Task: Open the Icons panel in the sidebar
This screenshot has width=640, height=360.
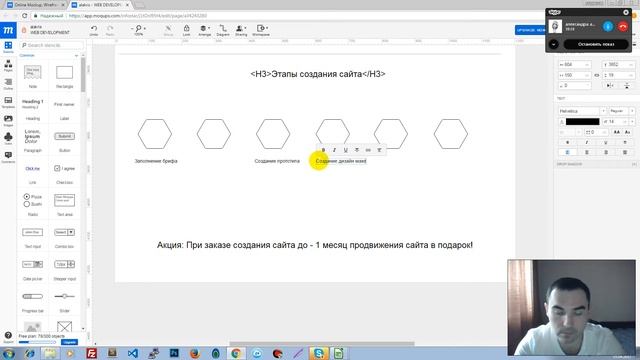Action: (8, 139)
